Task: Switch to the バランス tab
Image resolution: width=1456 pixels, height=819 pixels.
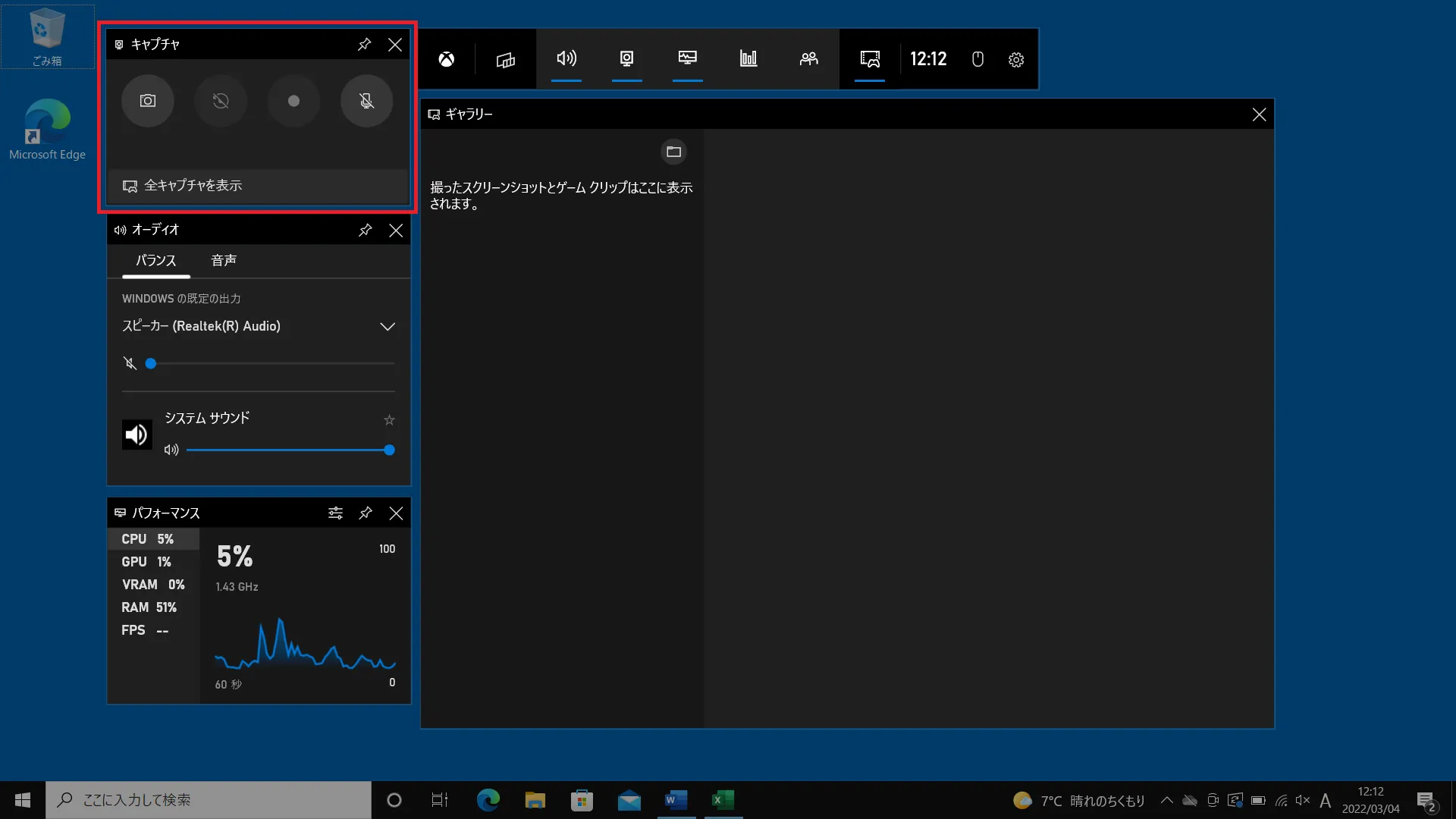Action: [156, 261]
